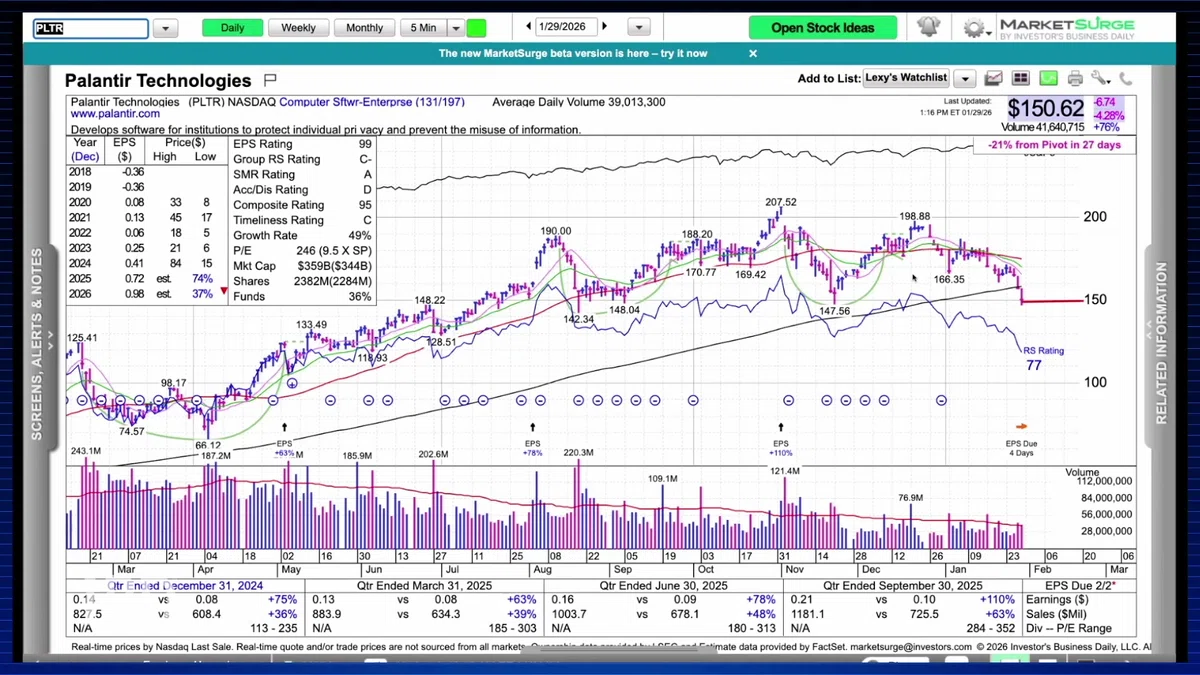Screen dimensions: 1200x675
Task: Click the 1/29/2026 date field
Action: (567, 27)
